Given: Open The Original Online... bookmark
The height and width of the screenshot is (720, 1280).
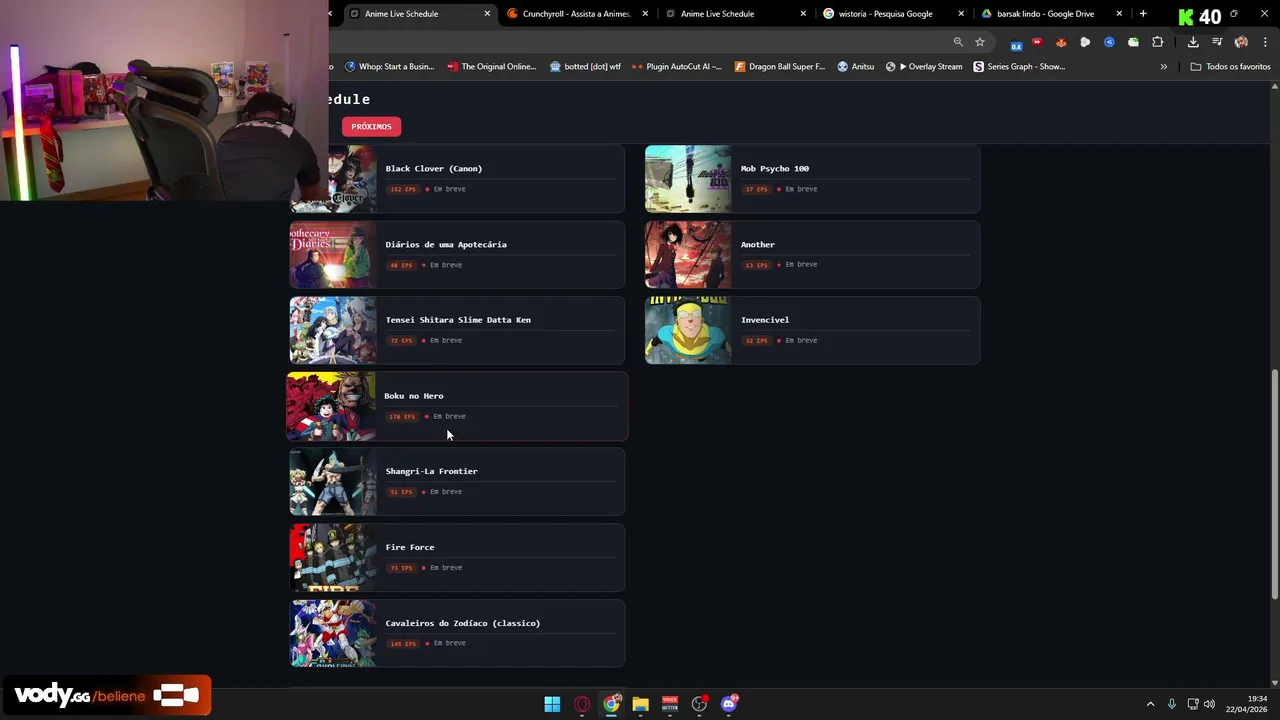Looking at the screenshot, I should 492,67.
